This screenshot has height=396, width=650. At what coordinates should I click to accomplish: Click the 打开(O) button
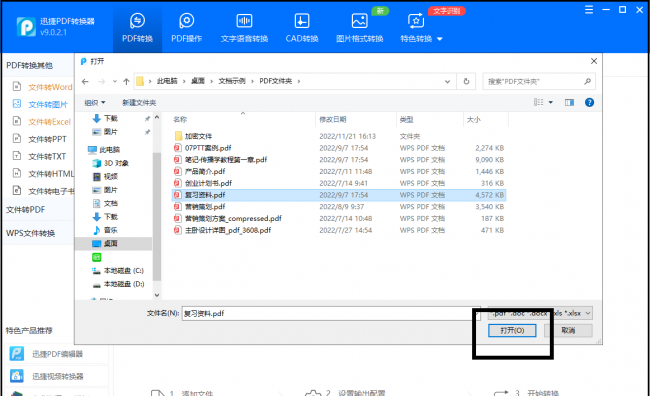(x=512, y=330)
